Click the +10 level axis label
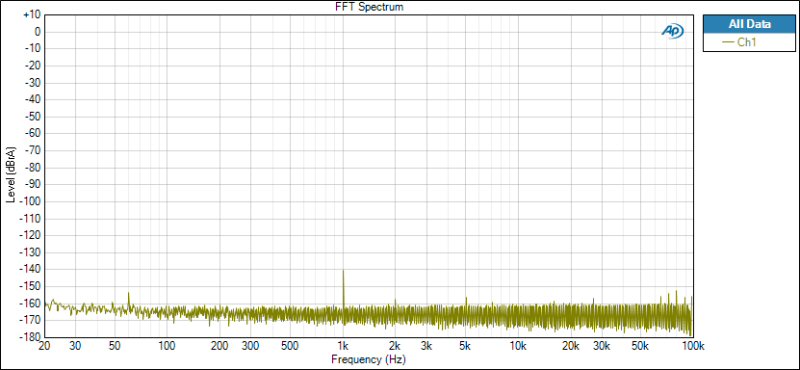 32,15
